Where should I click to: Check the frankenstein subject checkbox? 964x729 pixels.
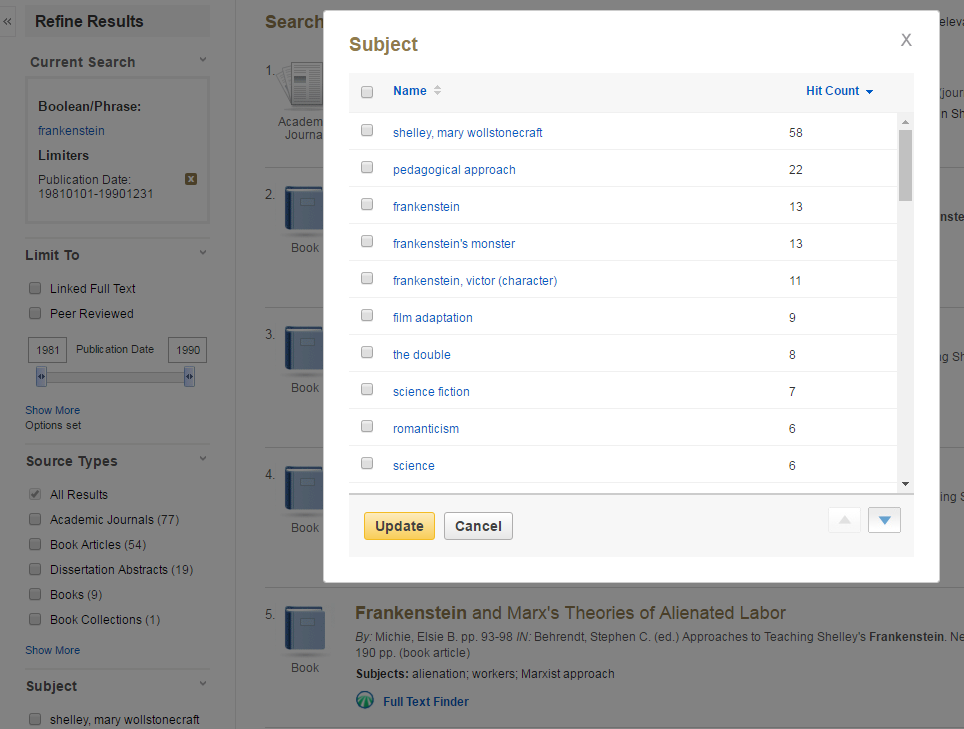coord(367,204)
